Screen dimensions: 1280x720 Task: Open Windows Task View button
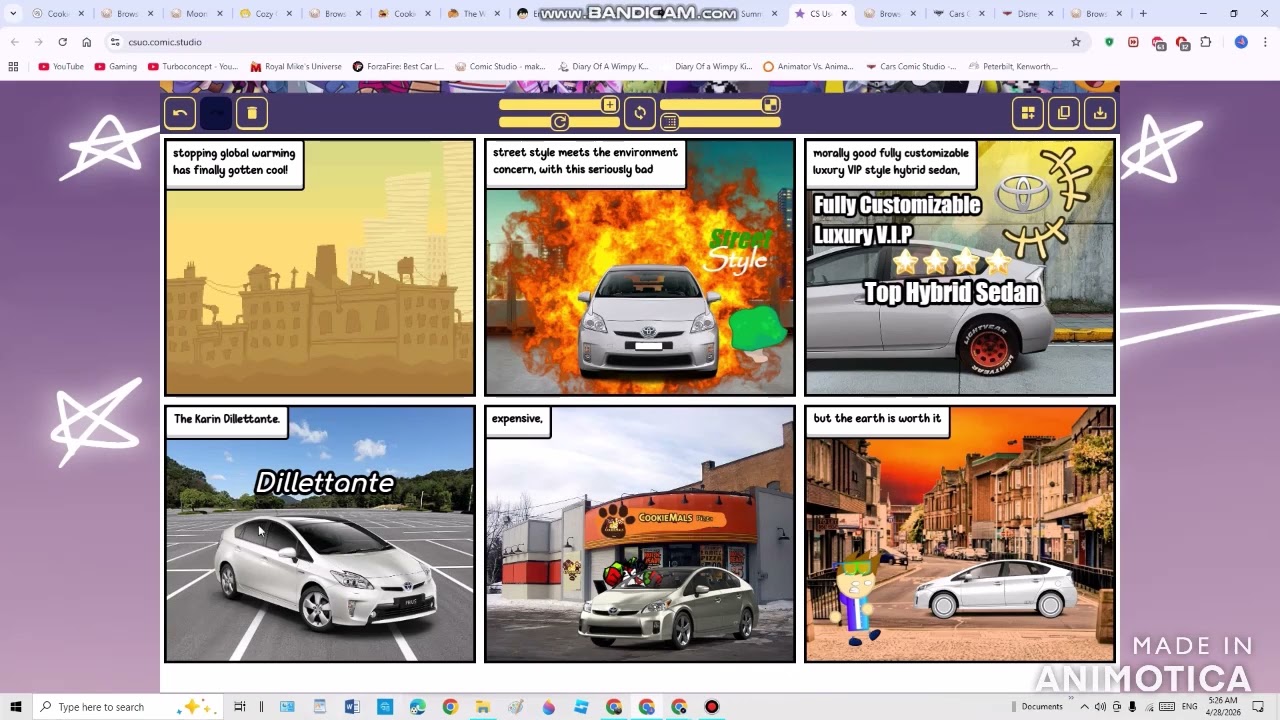240,707
